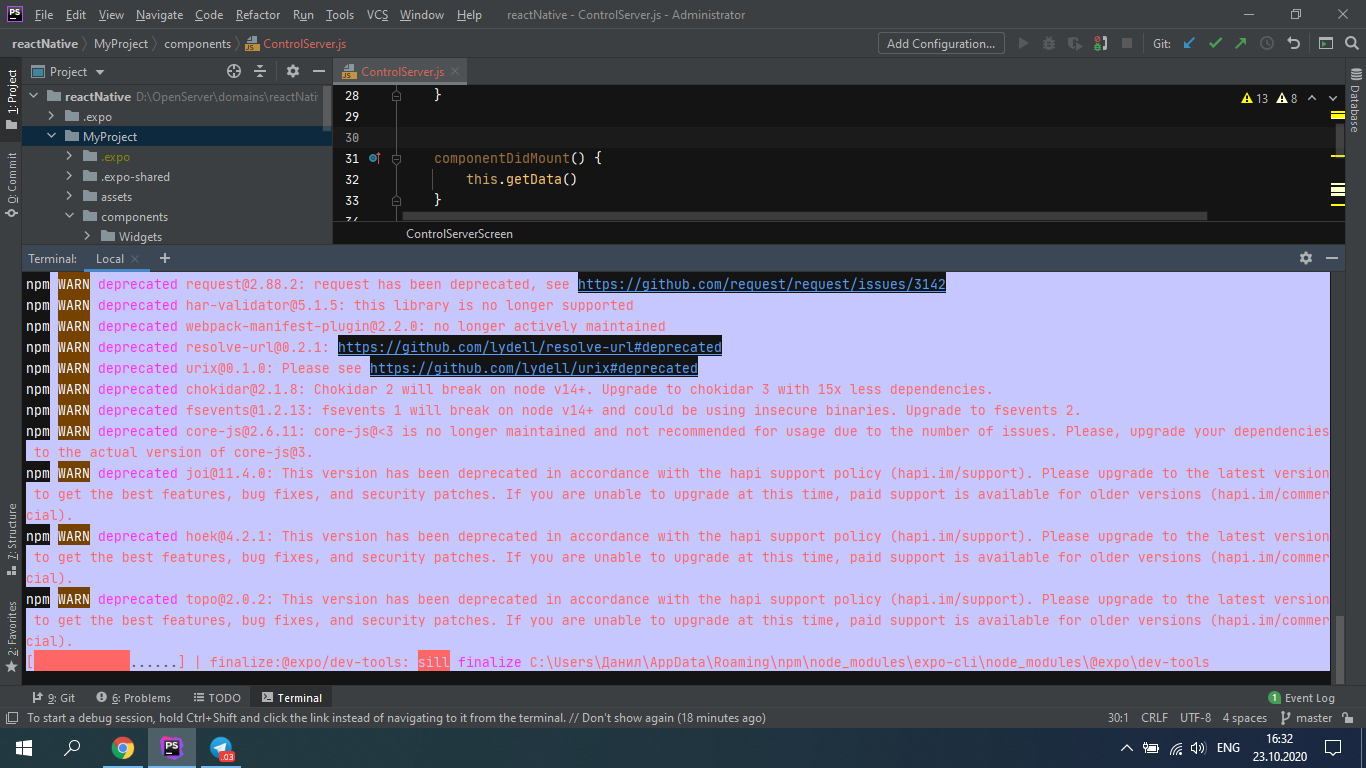Expand the .expo-shared folder

(69, 177)
